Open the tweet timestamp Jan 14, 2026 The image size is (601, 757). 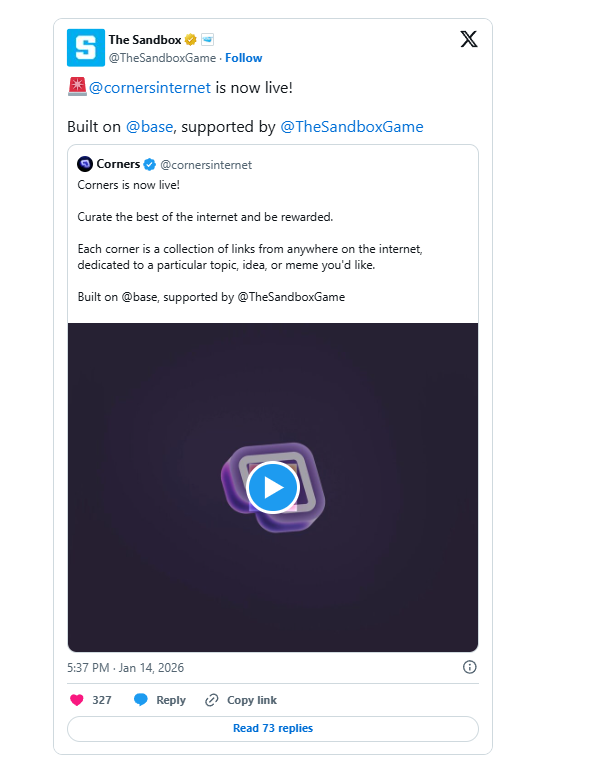click(126, 667)
